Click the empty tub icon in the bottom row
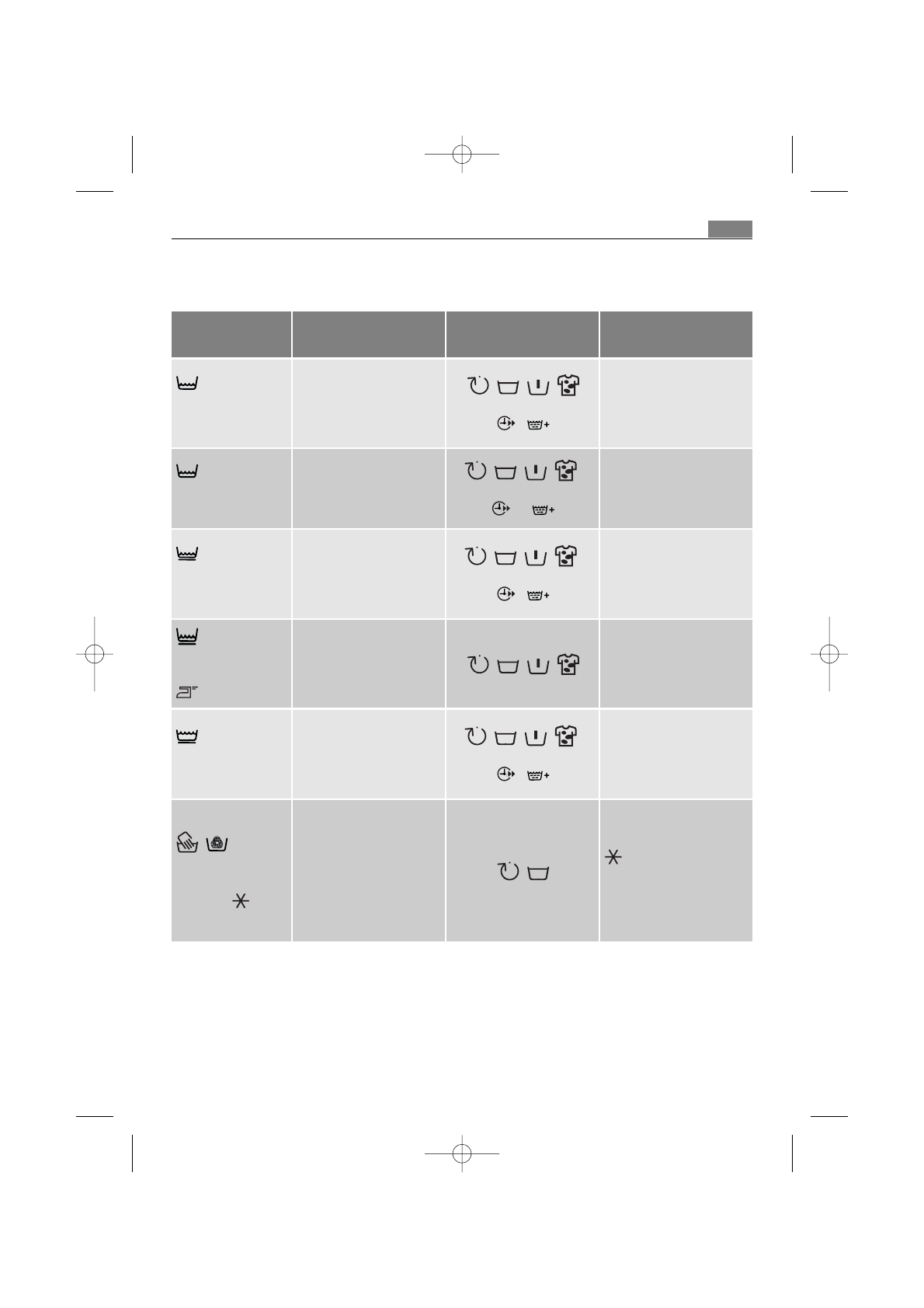 tap(537, 873)
